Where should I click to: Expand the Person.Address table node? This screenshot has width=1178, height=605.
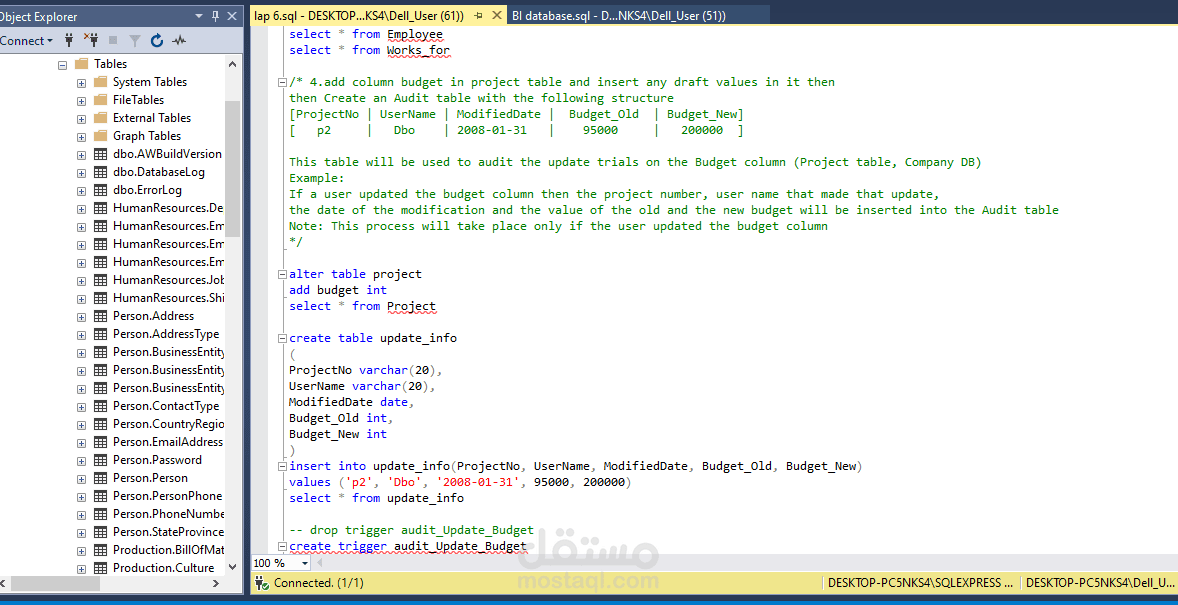click(x=81, y=316)
